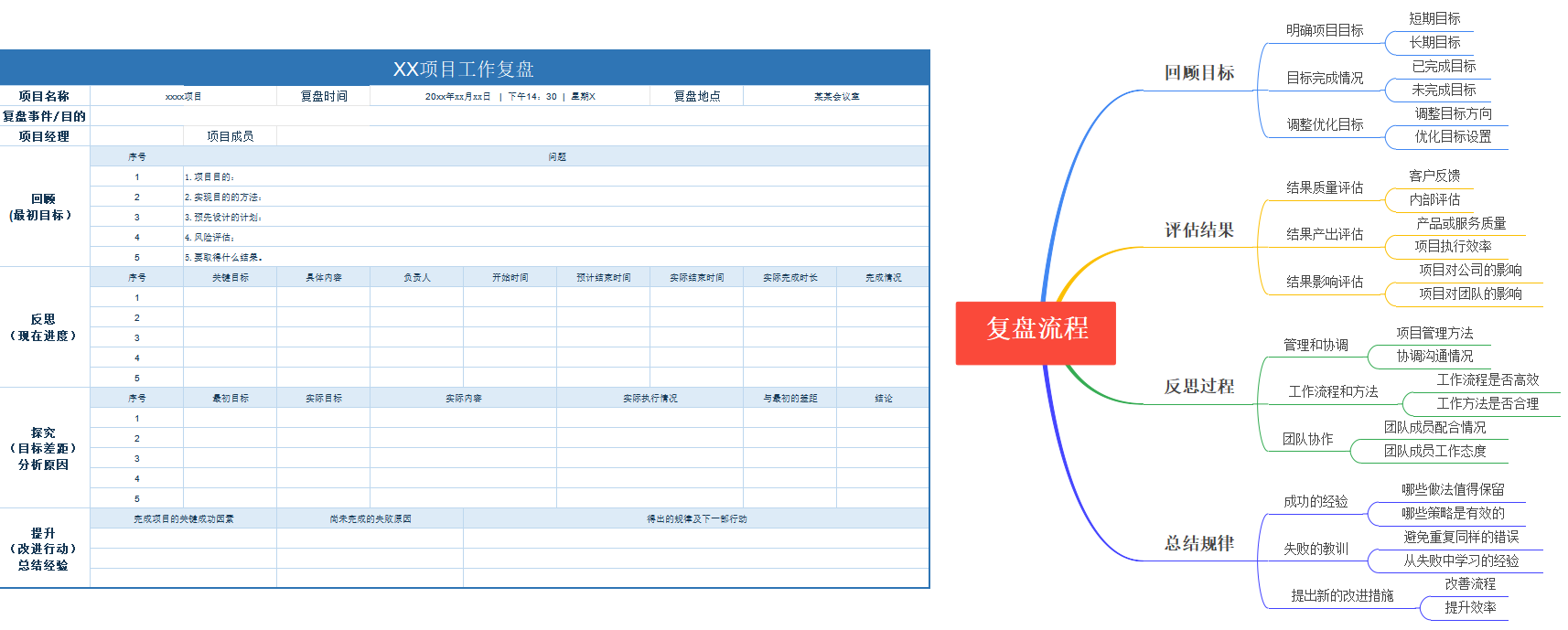This screenshot has width=1568, height=630.
Task: Click the 项目对公司的影响 leaf node
Action: tap(1469, 270)
